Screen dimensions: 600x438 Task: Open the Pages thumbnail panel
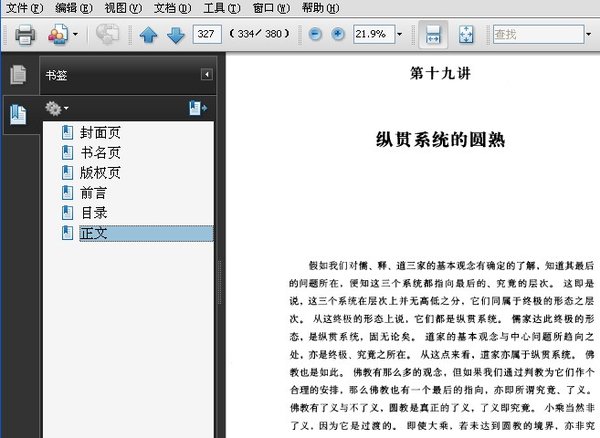[x=17, y=75]
